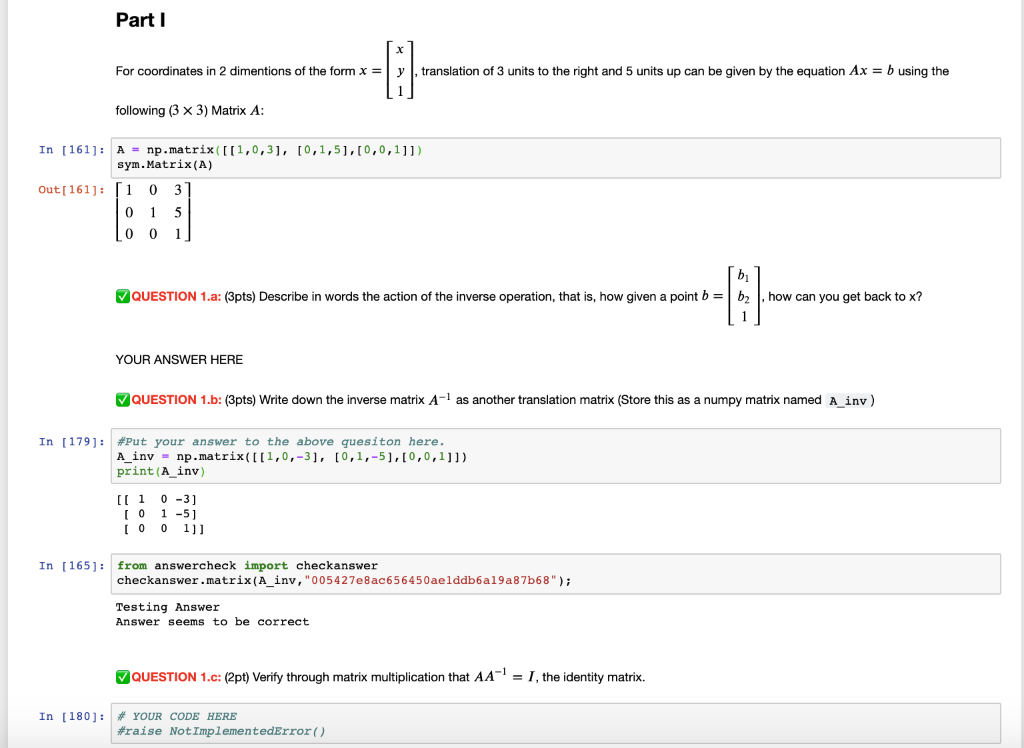Select the In [161] cell prompt
Screen dimensions: 1024x748
click(x=71, y=149)
